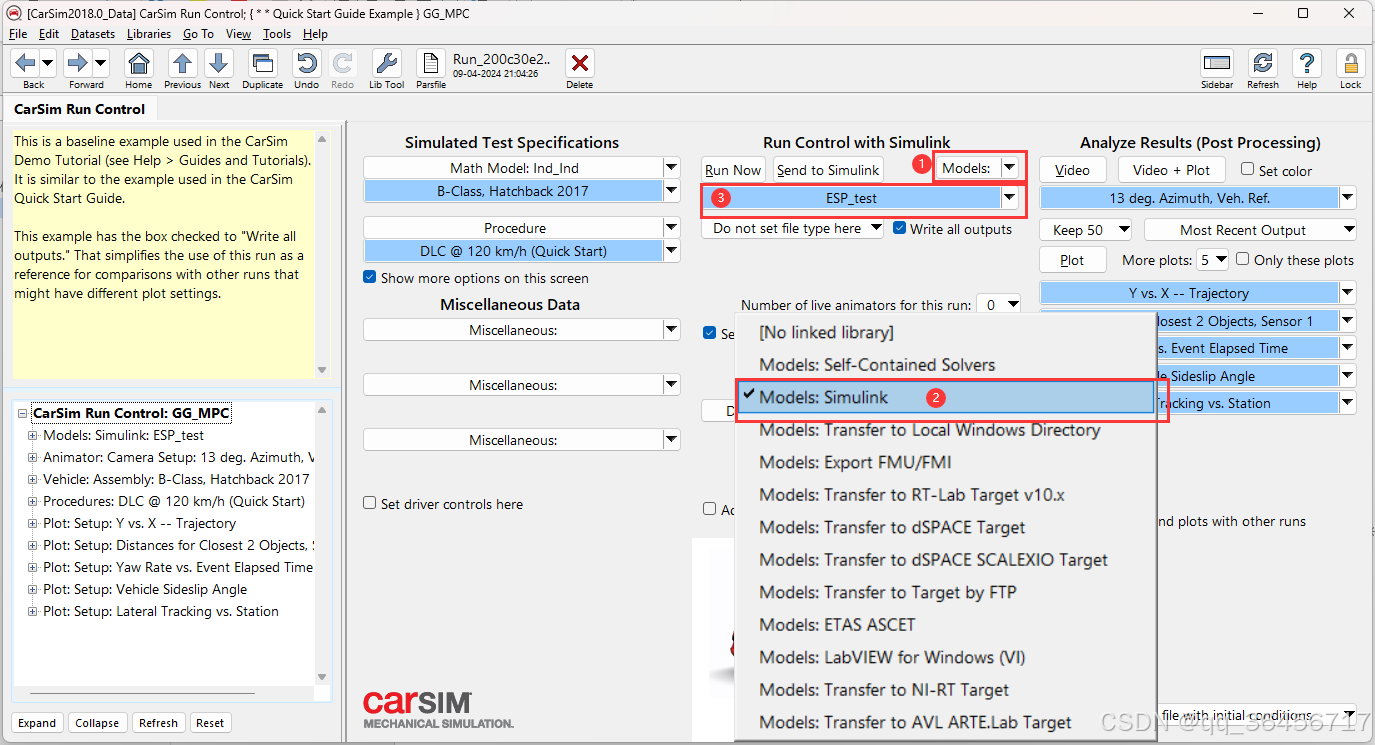Viewport: 1375px width, 745px height.
Task: Click the Undo toolbar icon
Action: (x=306, y=64)
